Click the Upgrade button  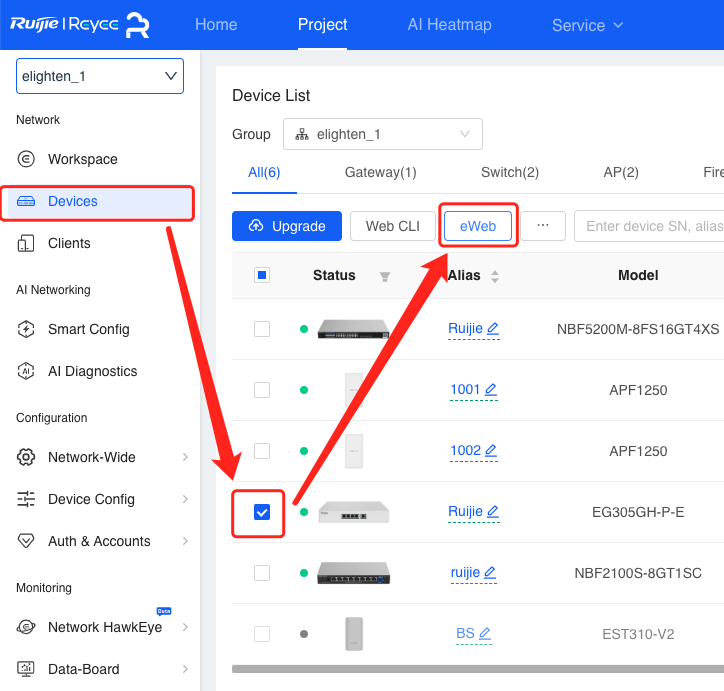[x=287, y=226]
